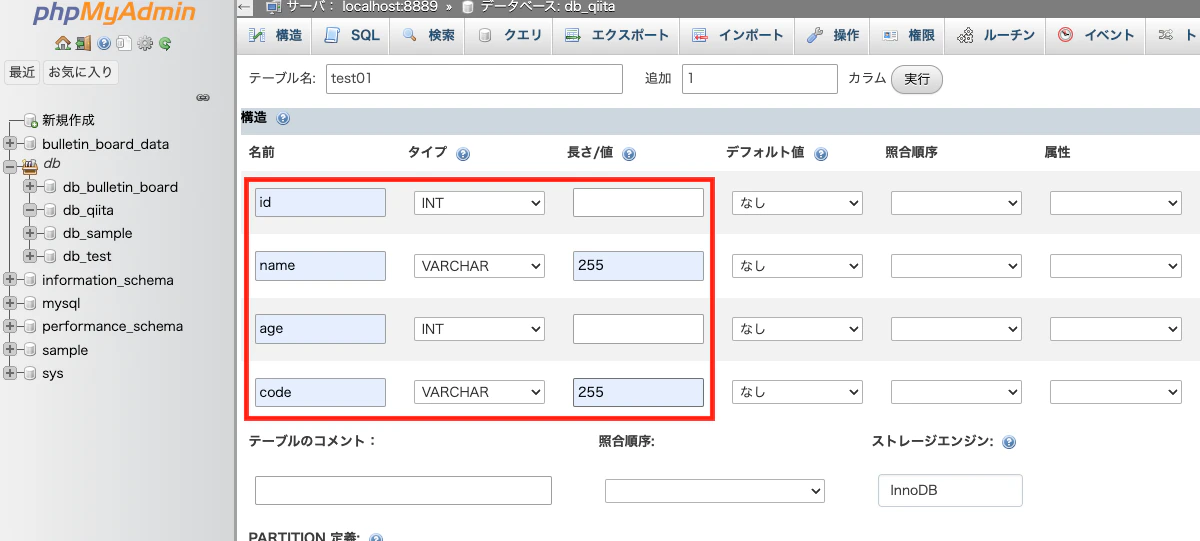Click the 最近 button

23,72
